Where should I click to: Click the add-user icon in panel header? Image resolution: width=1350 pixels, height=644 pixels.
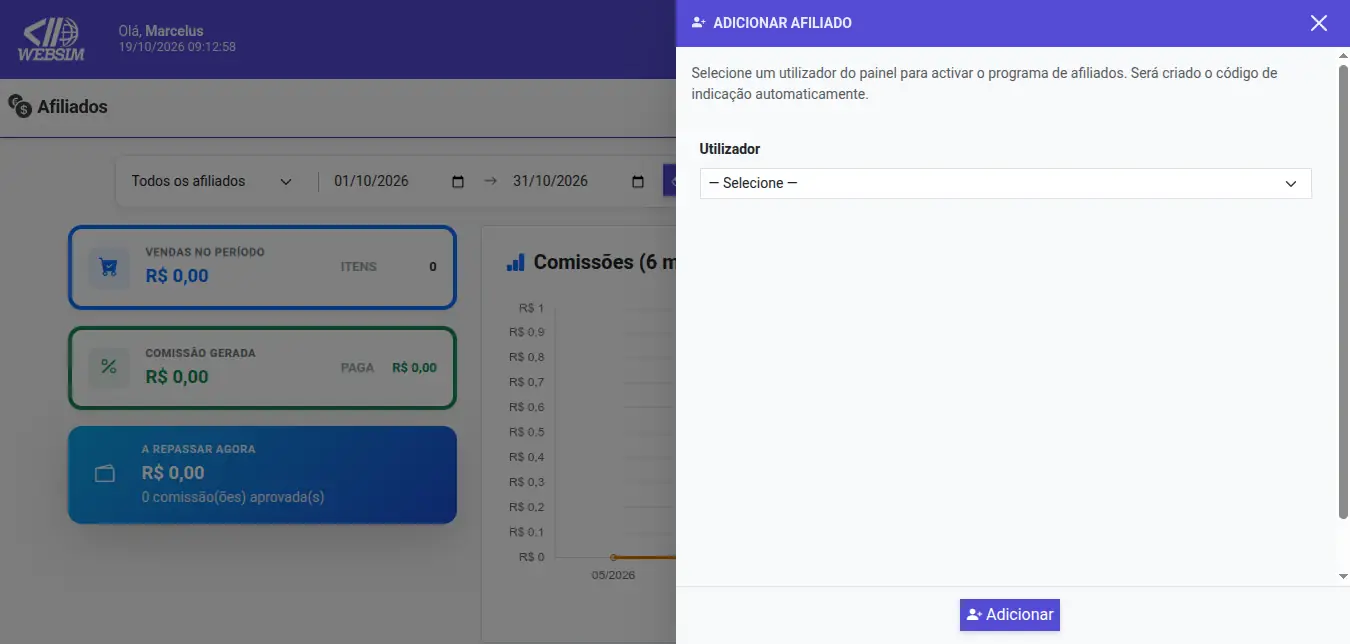pyautogui.click(x=699, y=23)
